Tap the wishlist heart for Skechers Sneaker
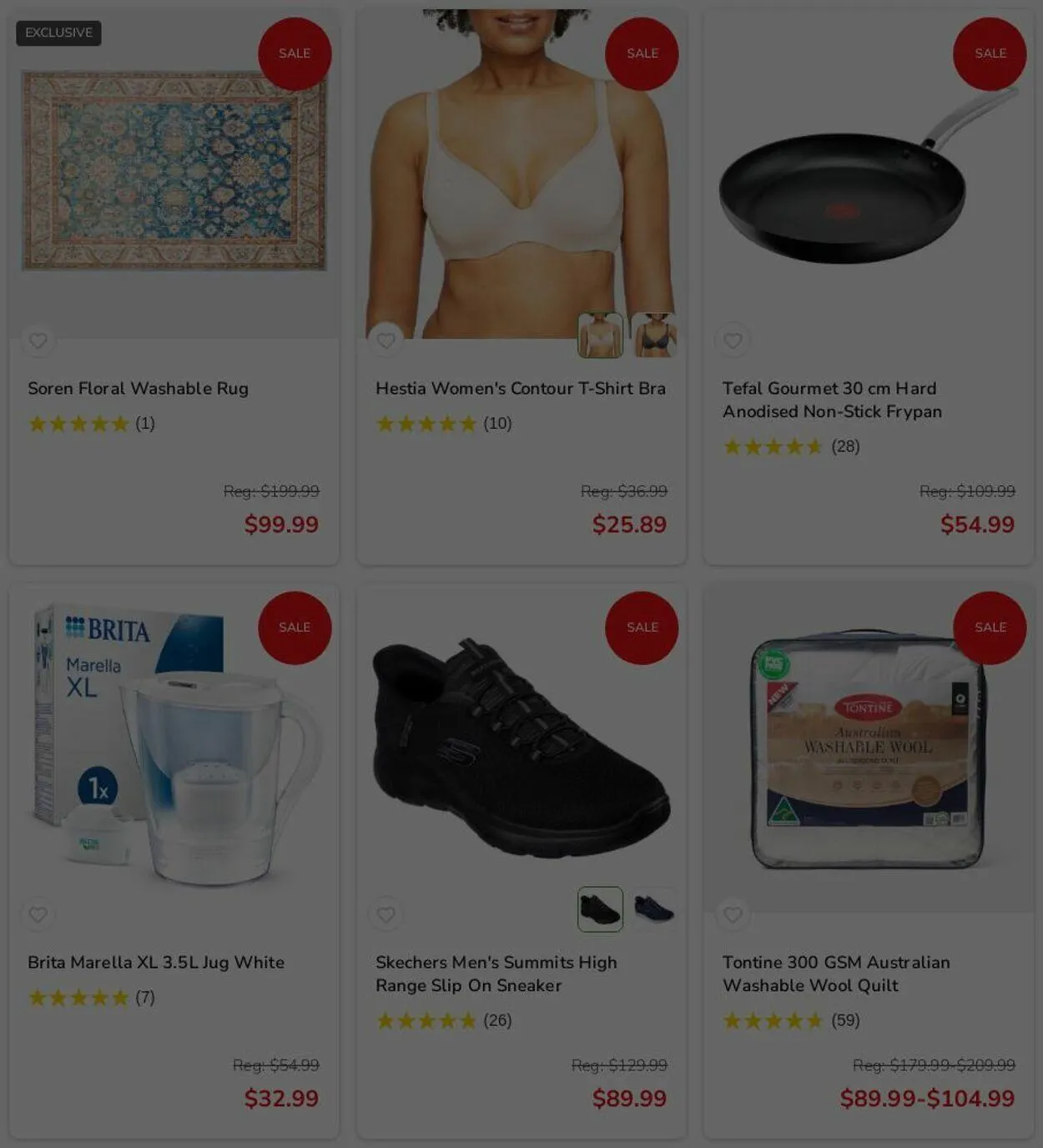1043x1148 pixels. pos(385,914)
